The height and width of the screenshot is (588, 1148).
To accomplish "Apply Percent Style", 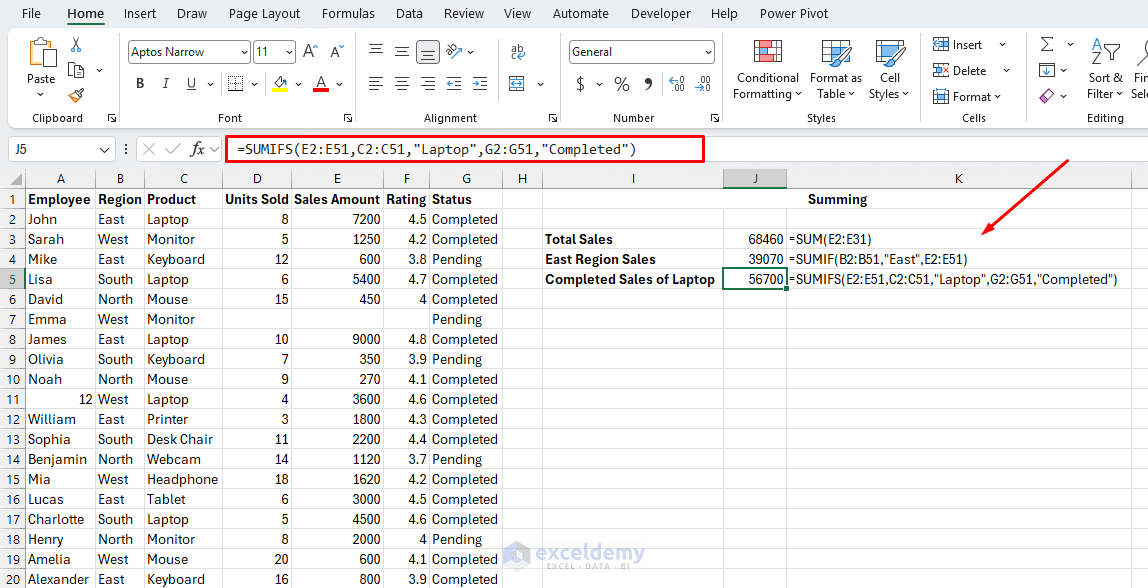I will pos(622,84).
